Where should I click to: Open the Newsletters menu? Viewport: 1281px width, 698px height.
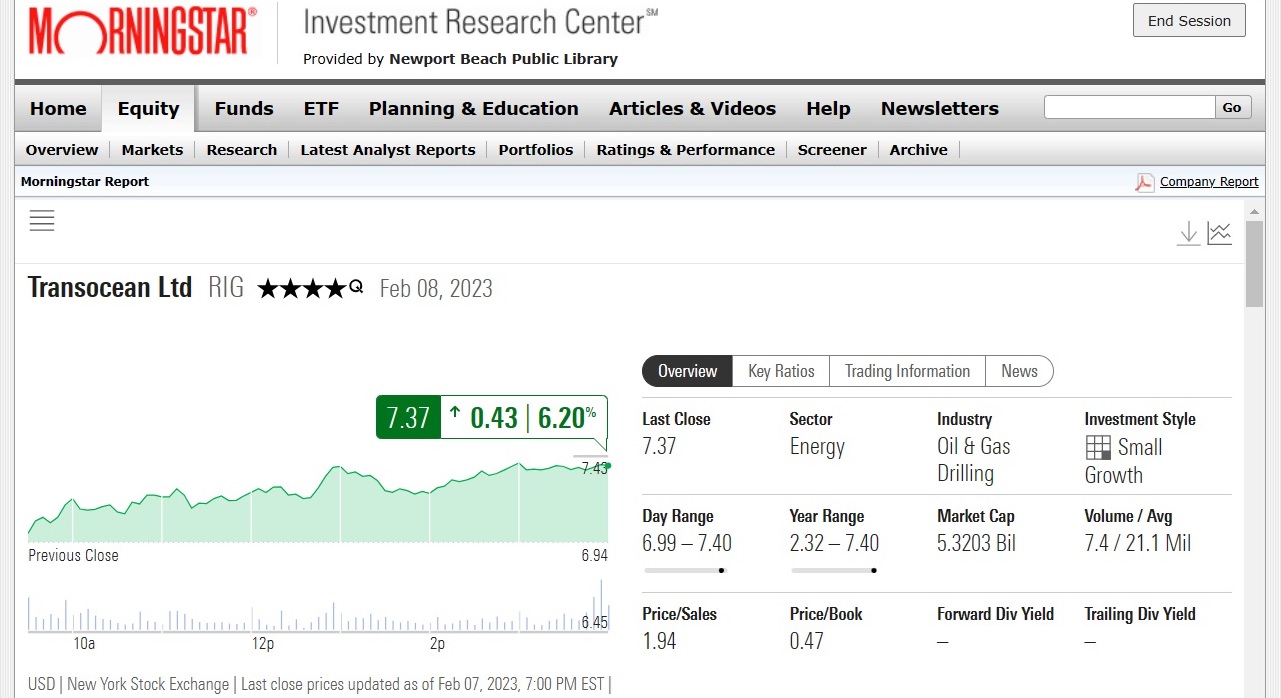pyautogui.click(x=940, y=109)
